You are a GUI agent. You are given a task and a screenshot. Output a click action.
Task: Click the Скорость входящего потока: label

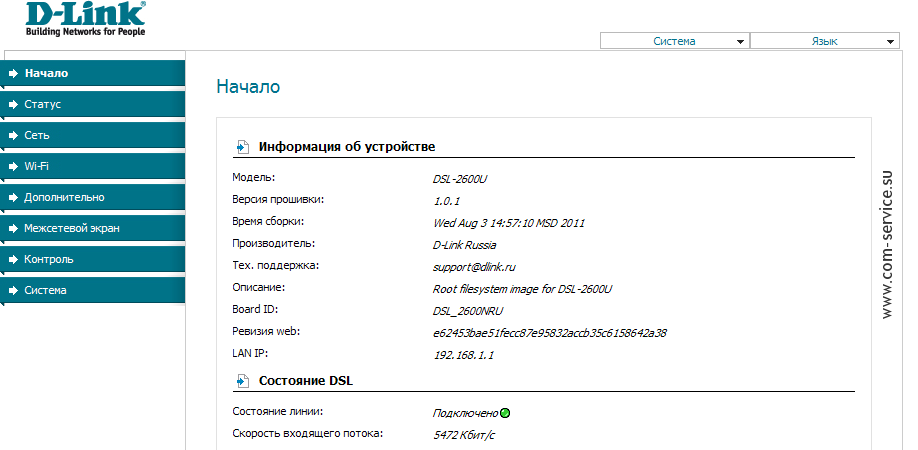[x=307, y=434]
